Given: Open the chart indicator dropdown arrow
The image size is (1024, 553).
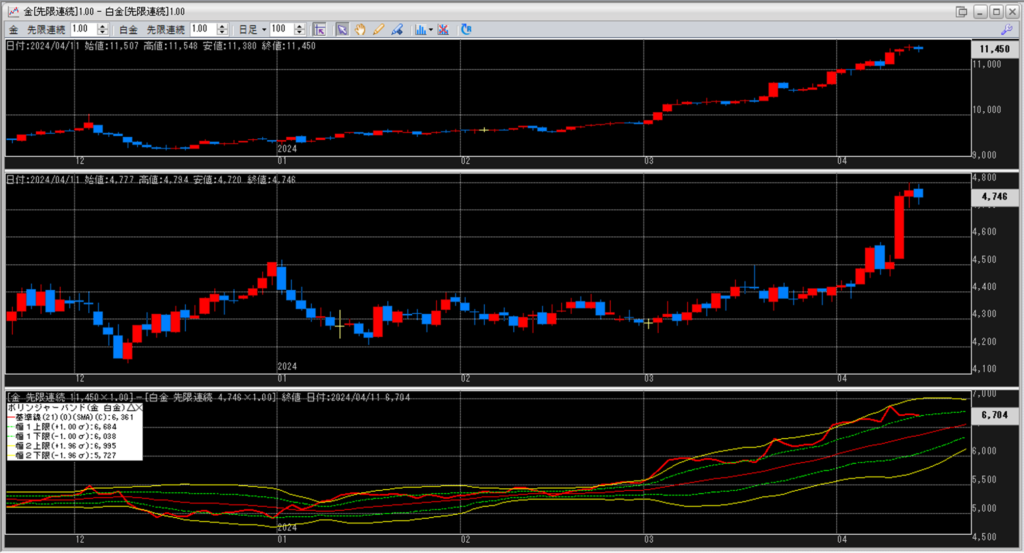Looking at the screenshot, I should tap(431, 29).
